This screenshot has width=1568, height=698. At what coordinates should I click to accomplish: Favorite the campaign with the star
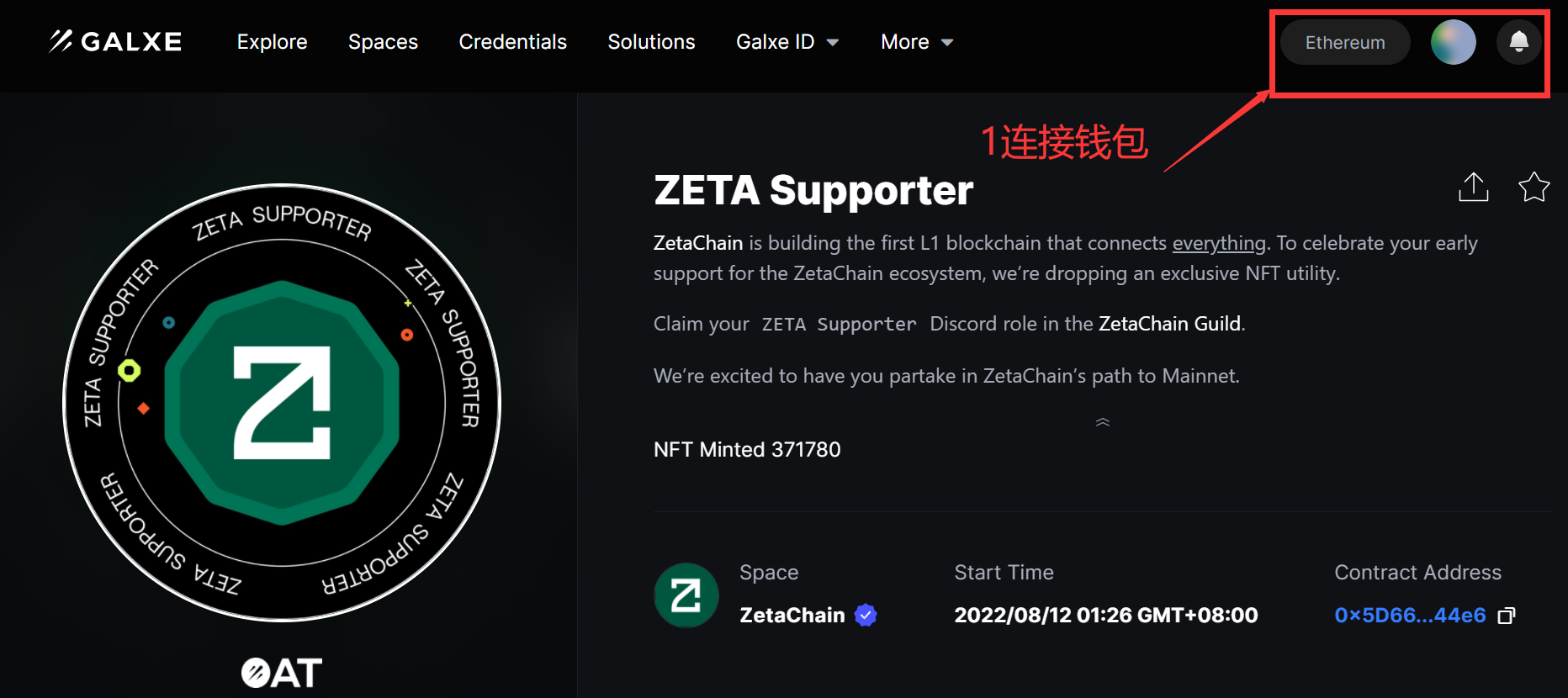(x=1534, y=187)
